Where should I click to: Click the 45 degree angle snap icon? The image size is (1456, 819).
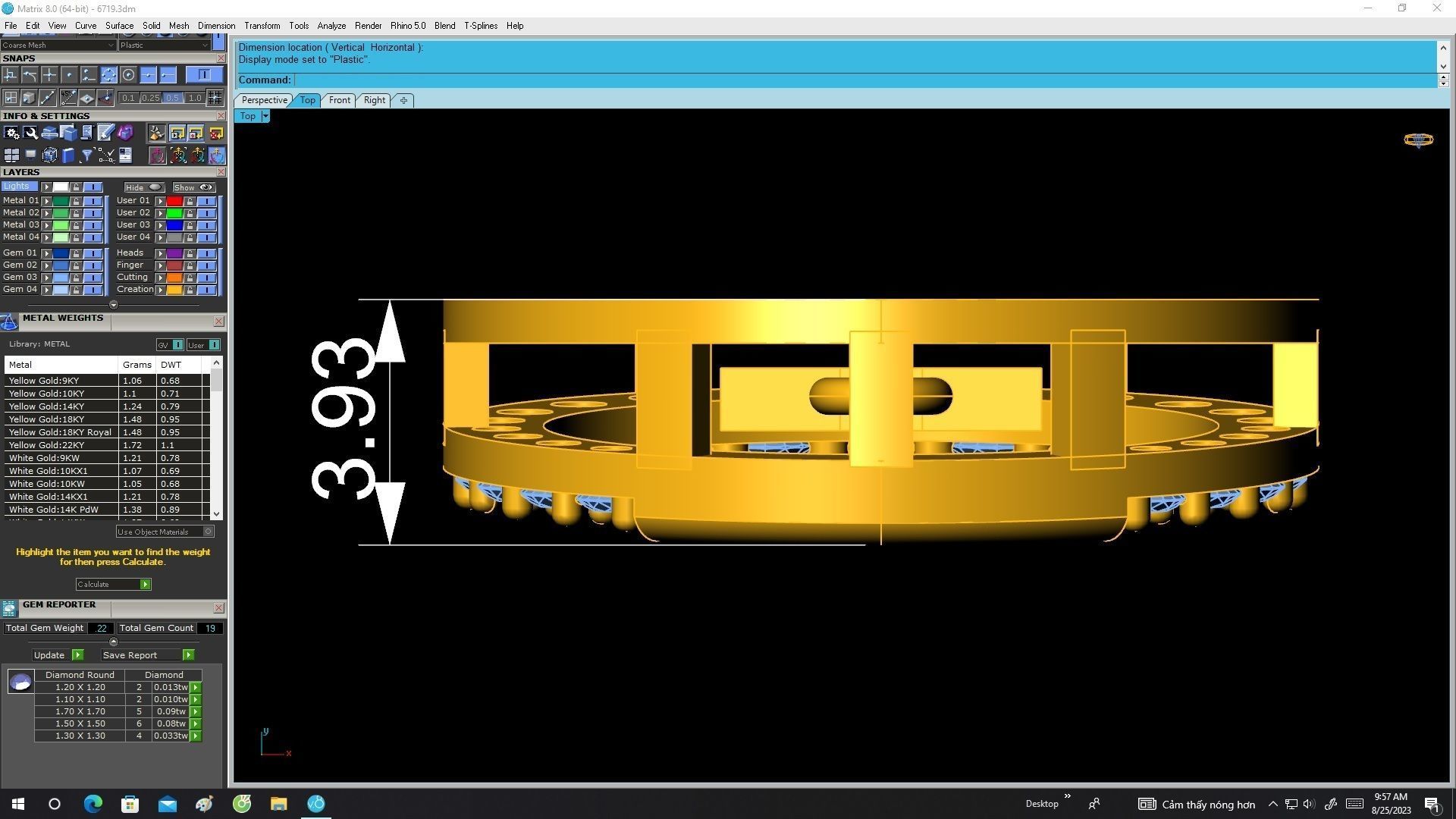pyautogui.click(x=68, y=98)
